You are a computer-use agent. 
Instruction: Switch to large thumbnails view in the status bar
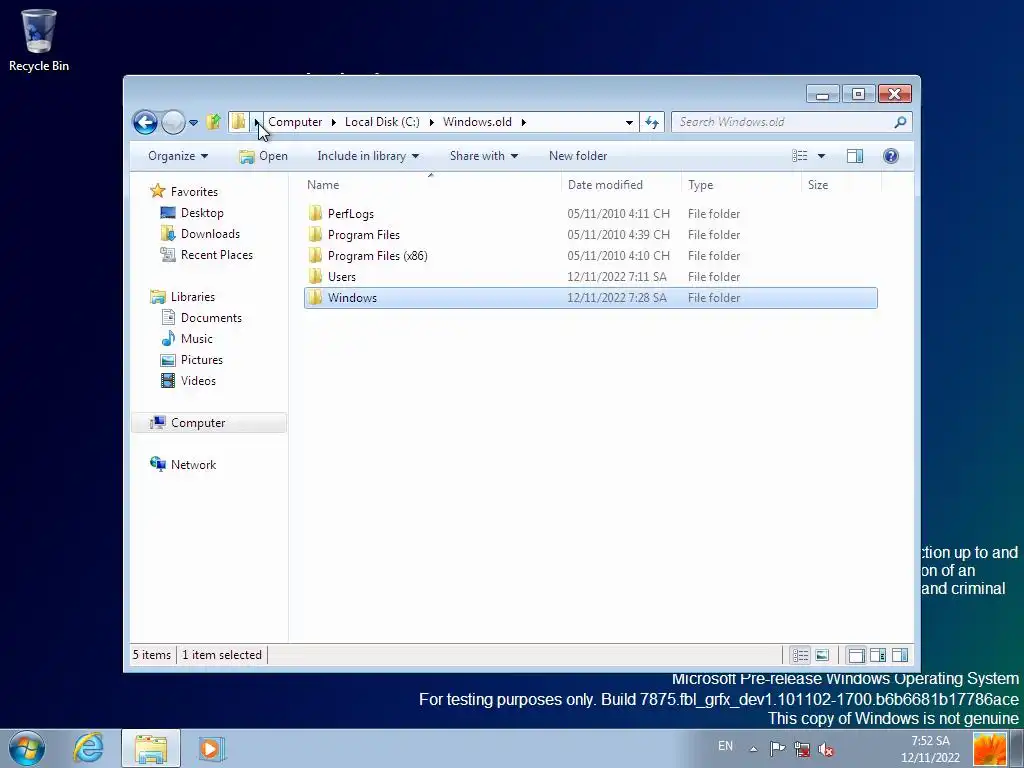[822, 655]
